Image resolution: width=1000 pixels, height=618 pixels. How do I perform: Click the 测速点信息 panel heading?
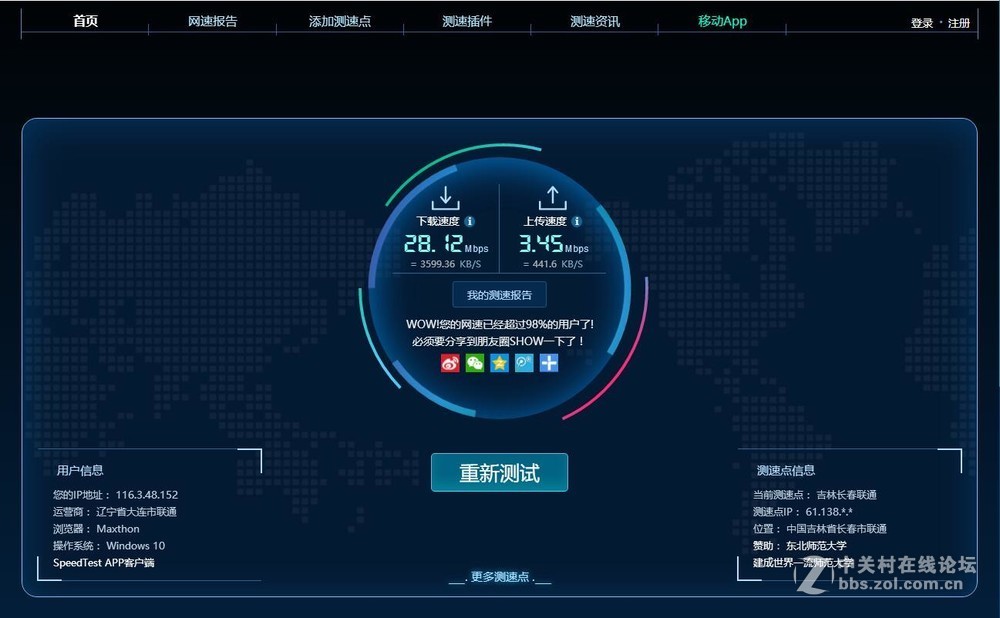[786, 471]
